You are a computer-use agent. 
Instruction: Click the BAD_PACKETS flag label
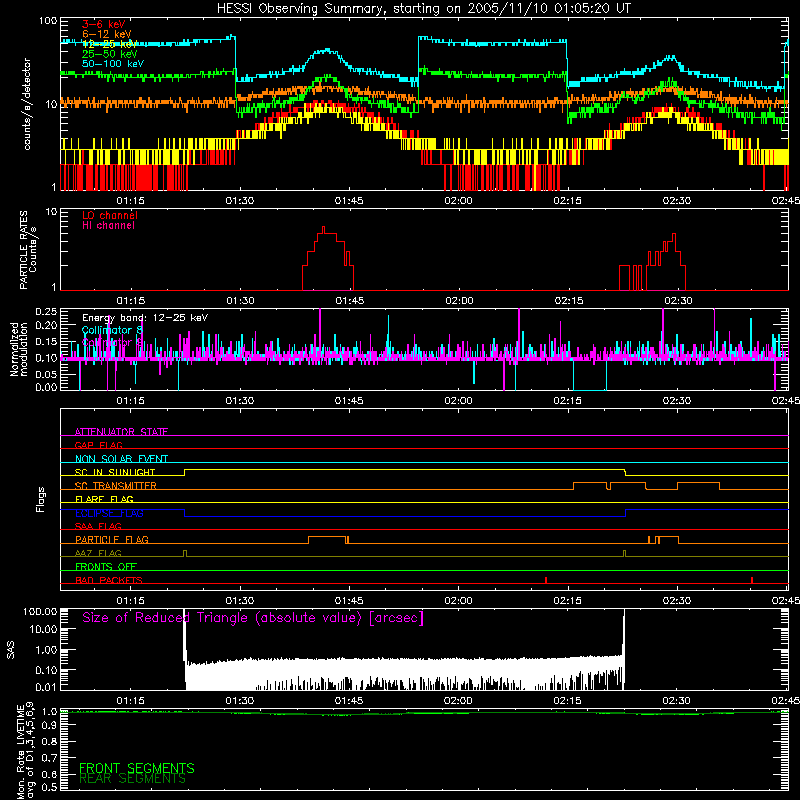109,580
